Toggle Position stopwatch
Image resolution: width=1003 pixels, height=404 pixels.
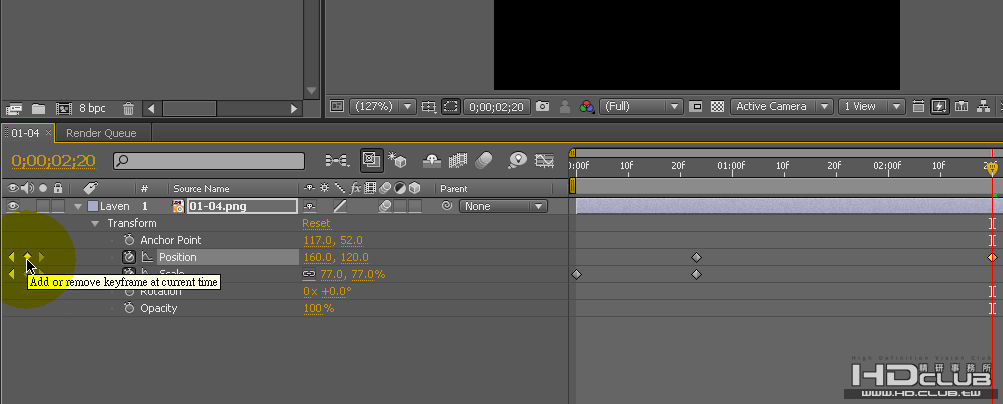[x=129, y=257]
